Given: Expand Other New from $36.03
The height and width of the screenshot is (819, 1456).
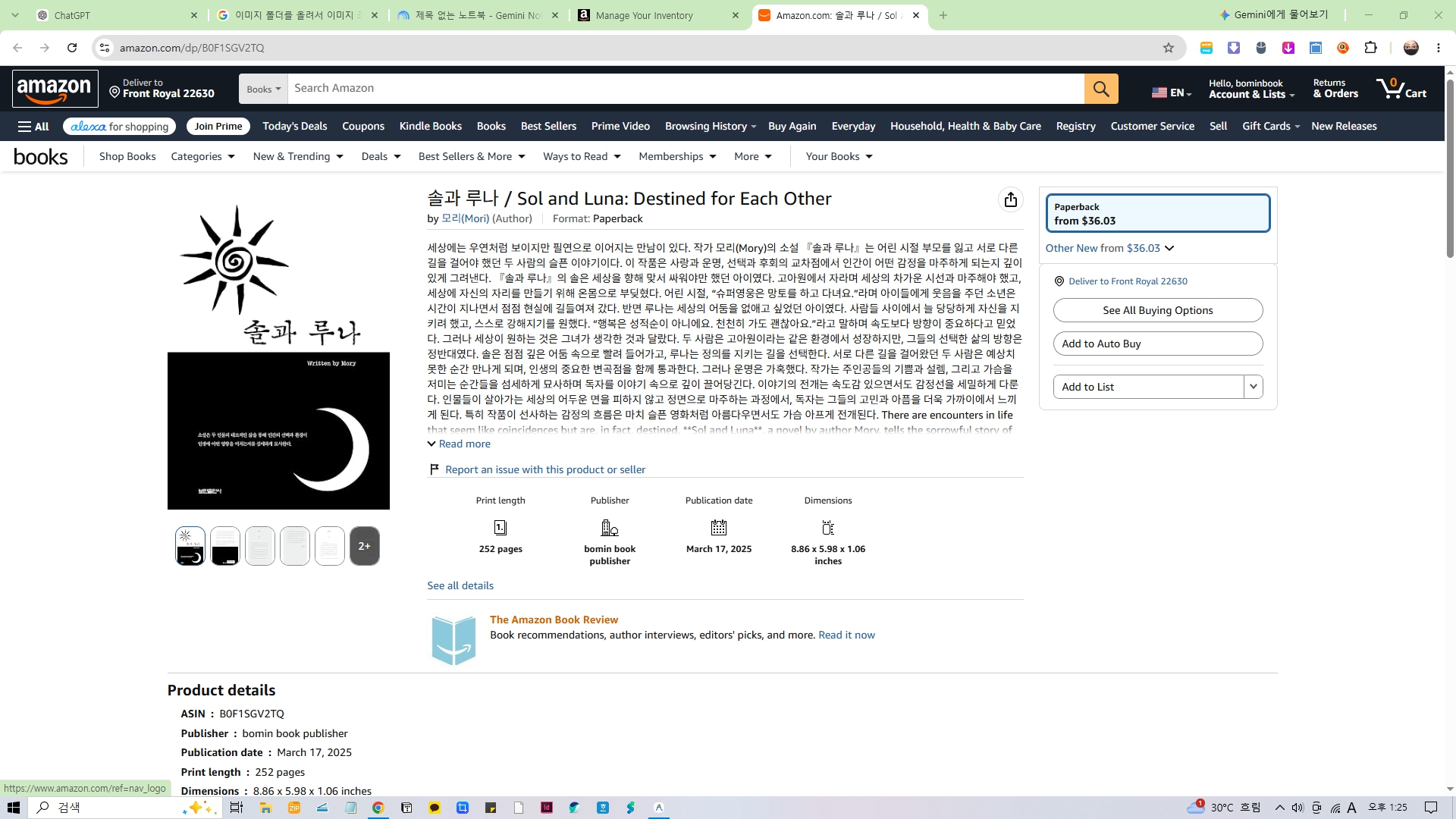Looking at the screenshot, I should (1109, 248).
